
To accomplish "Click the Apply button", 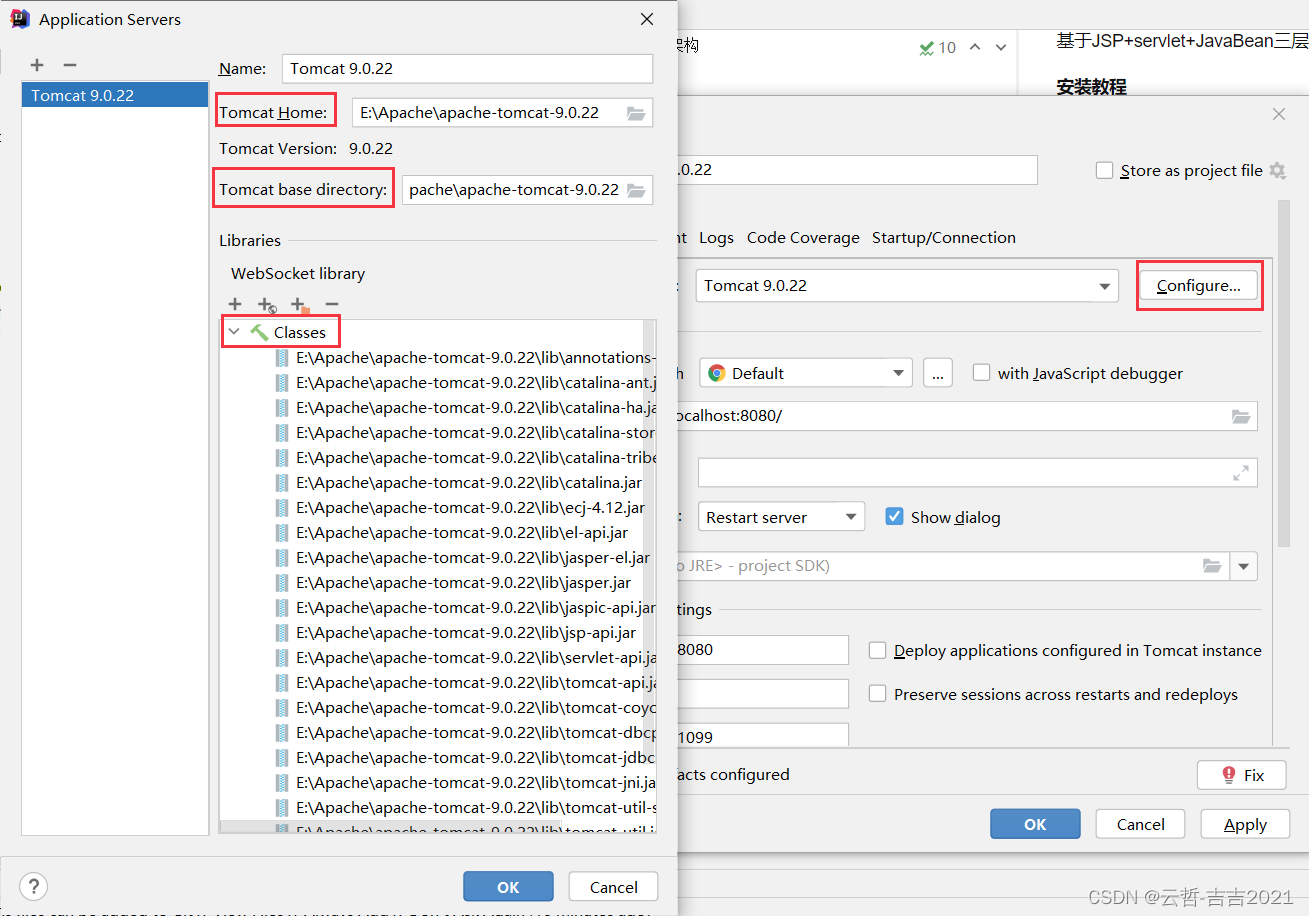I will [1245, 824].
